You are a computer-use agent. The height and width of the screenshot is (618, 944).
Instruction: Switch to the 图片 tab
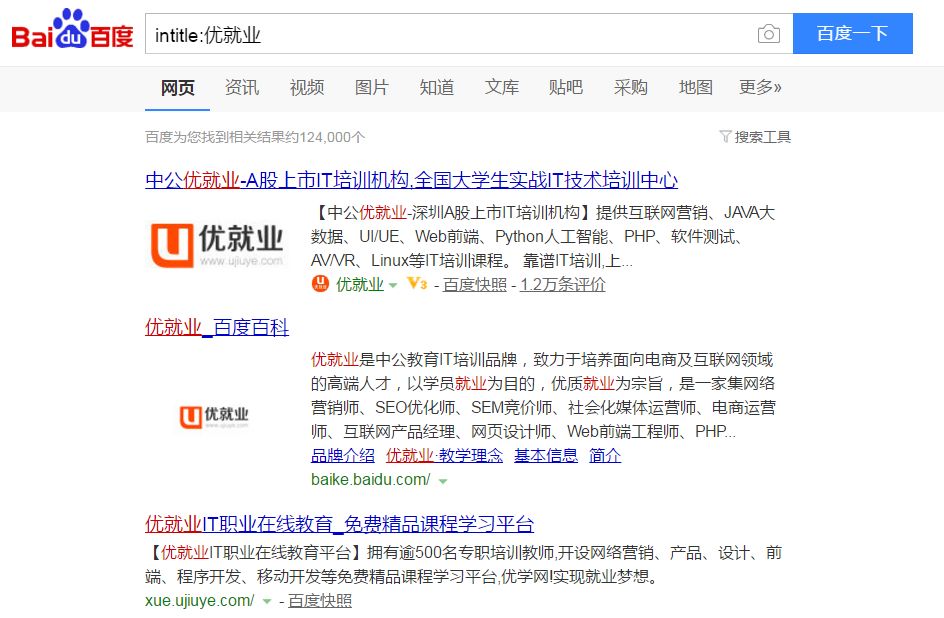[x=371, y=88]
